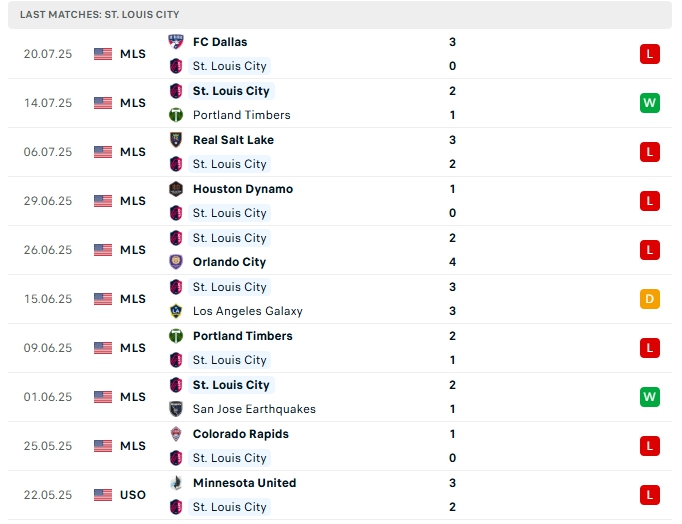
Task: Open the Orlando City team link
Action: [x=229, y=262]
